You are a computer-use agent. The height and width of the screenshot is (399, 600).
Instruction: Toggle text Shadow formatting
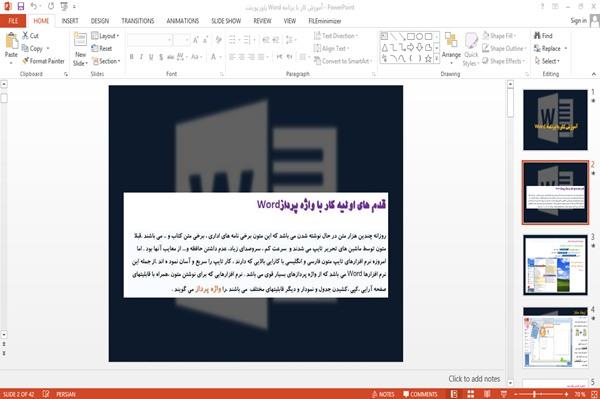(161, 57)
